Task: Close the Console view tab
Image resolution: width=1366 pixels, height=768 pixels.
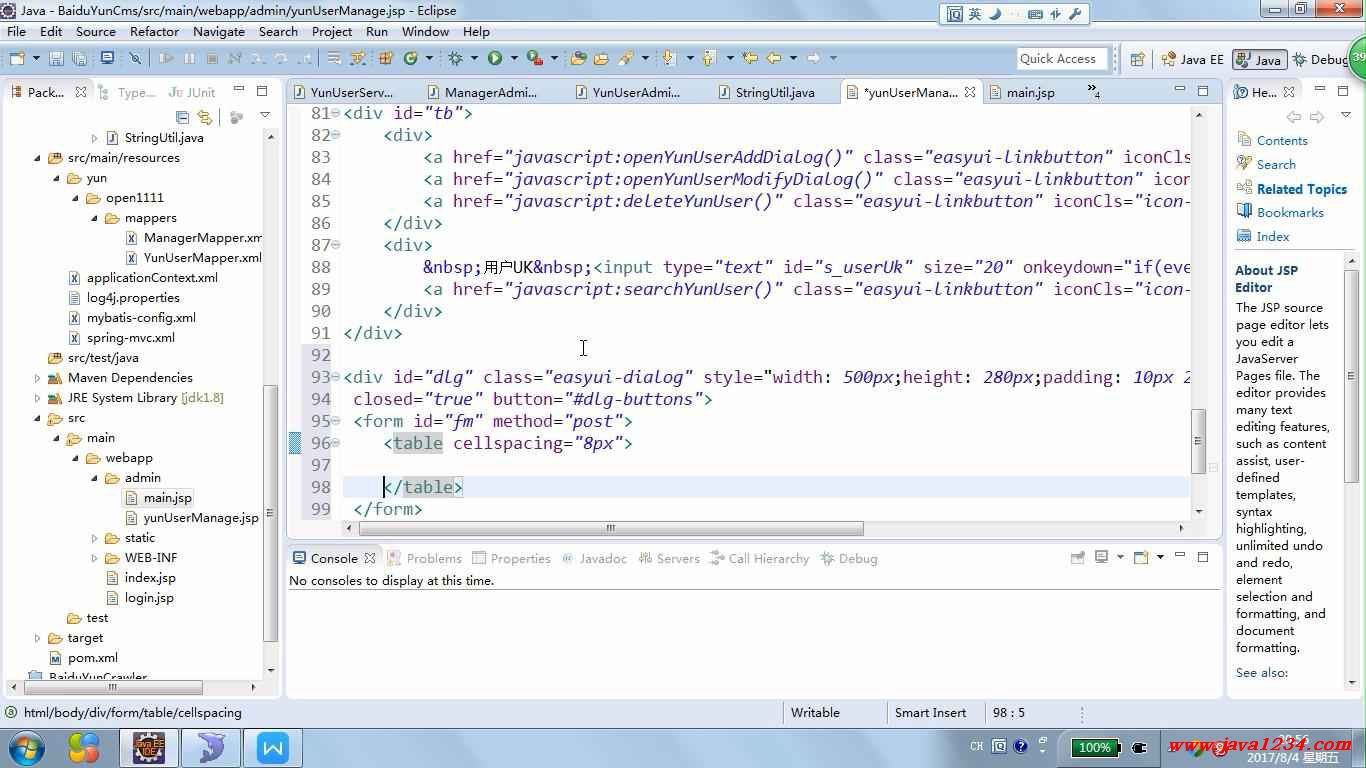Action: 370,558
